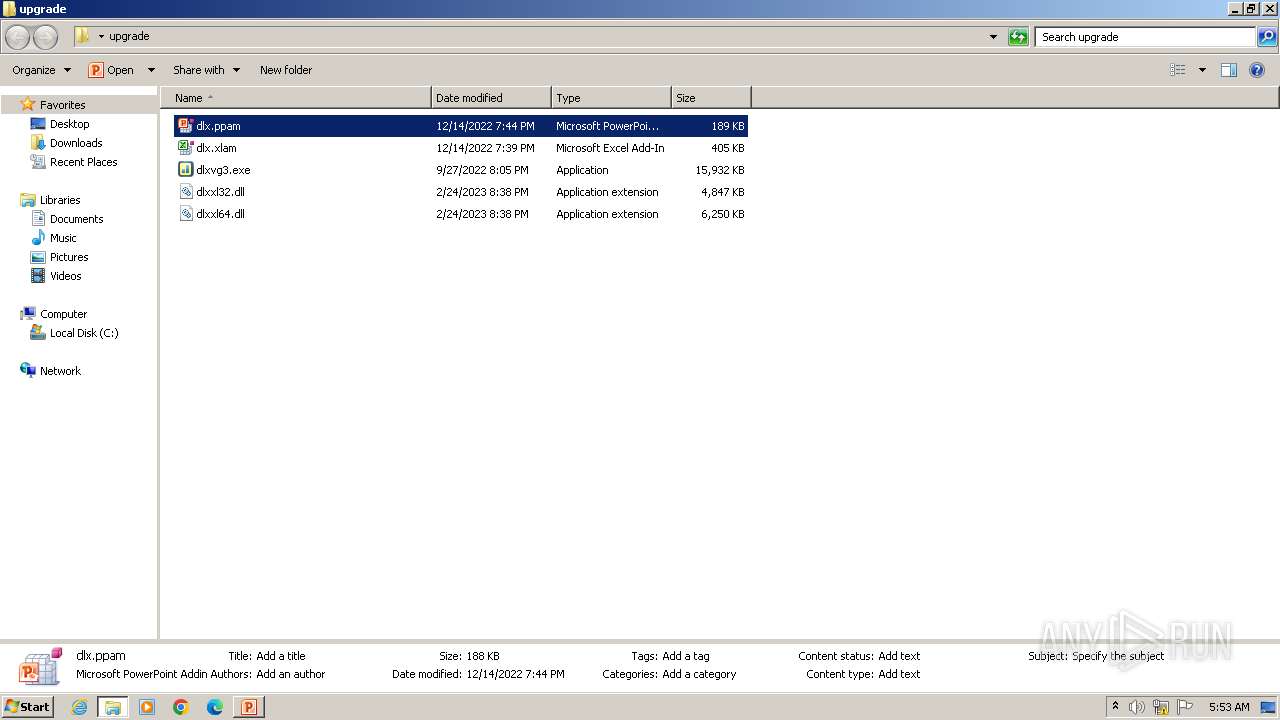Open Internet Explorer from the taskbar
Screen dimensions: 1280x720
coord(79,707)
